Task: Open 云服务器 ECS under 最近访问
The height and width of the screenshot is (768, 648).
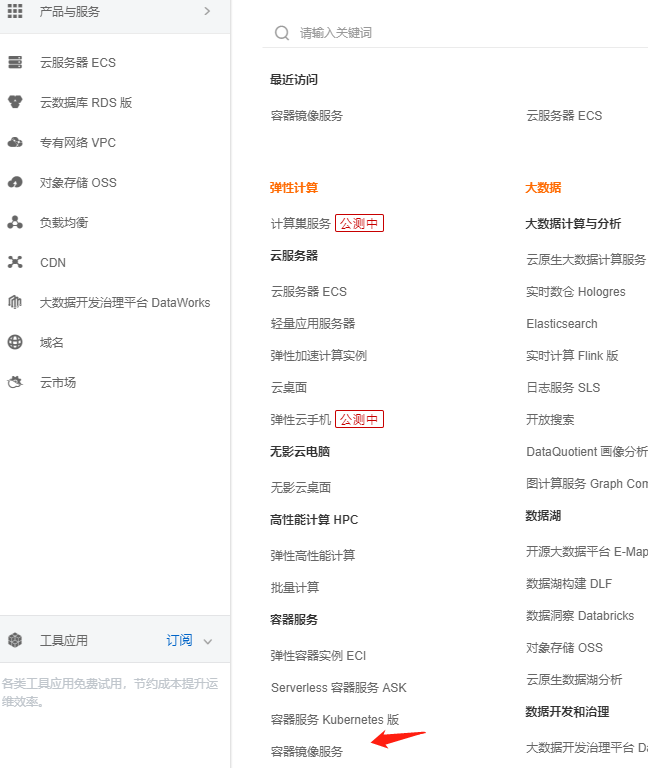Action: point(564,116)
